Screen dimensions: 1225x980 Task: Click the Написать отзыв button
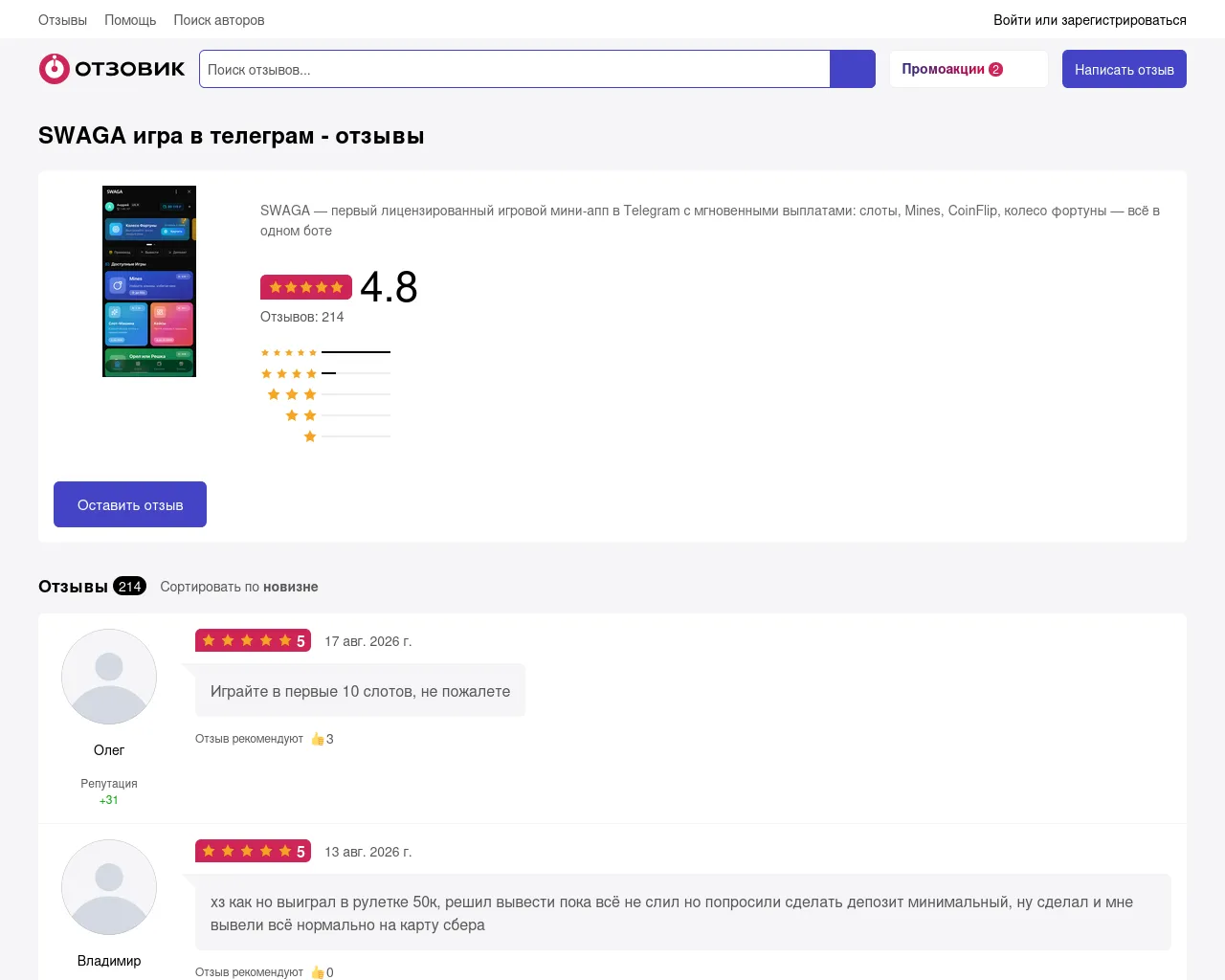coord(1125,69)
